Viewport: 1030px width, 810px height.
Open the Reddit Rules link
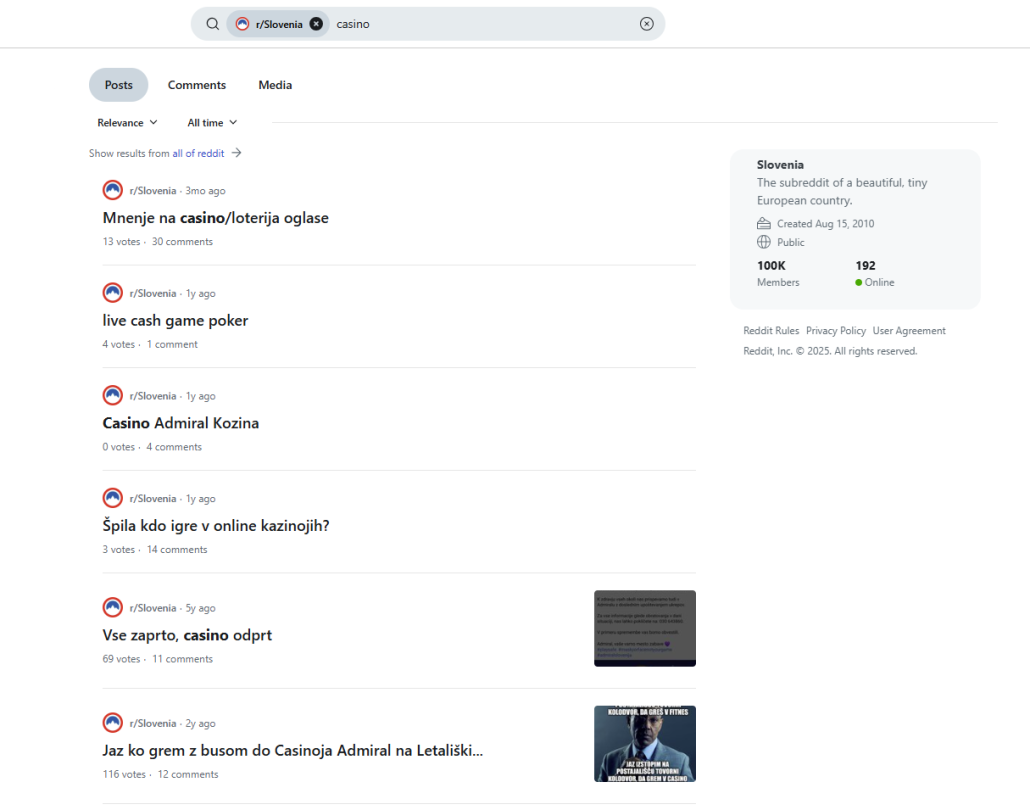(x=771, y=331)
